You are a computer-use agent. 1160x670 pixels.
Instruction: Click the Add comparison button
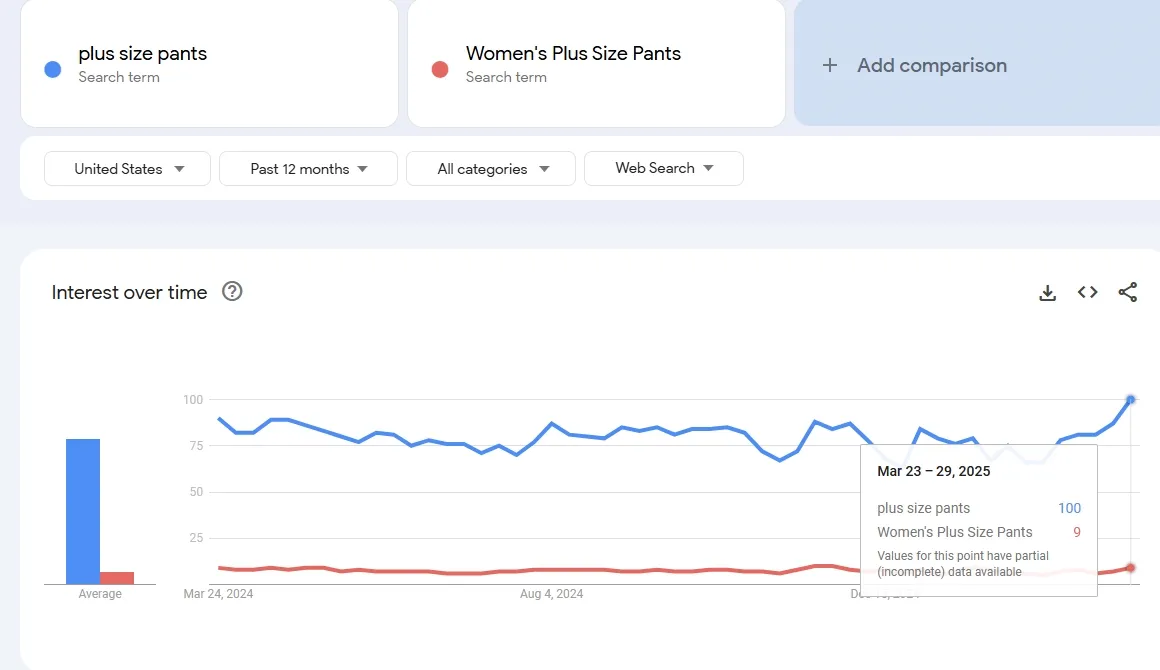pyautogui.click(x=930, y=66)
